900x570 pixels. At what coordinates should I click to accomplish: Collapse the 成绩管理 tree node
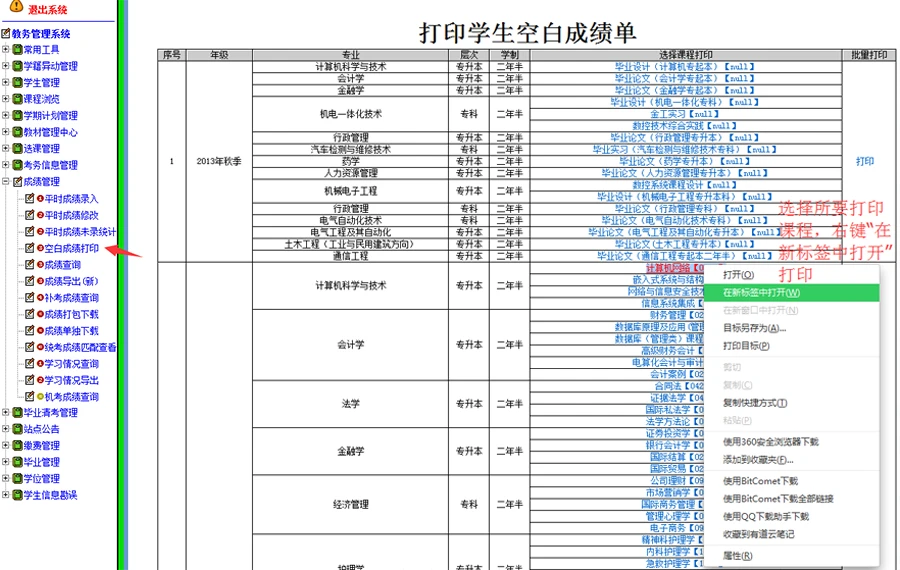pos(6,182)
